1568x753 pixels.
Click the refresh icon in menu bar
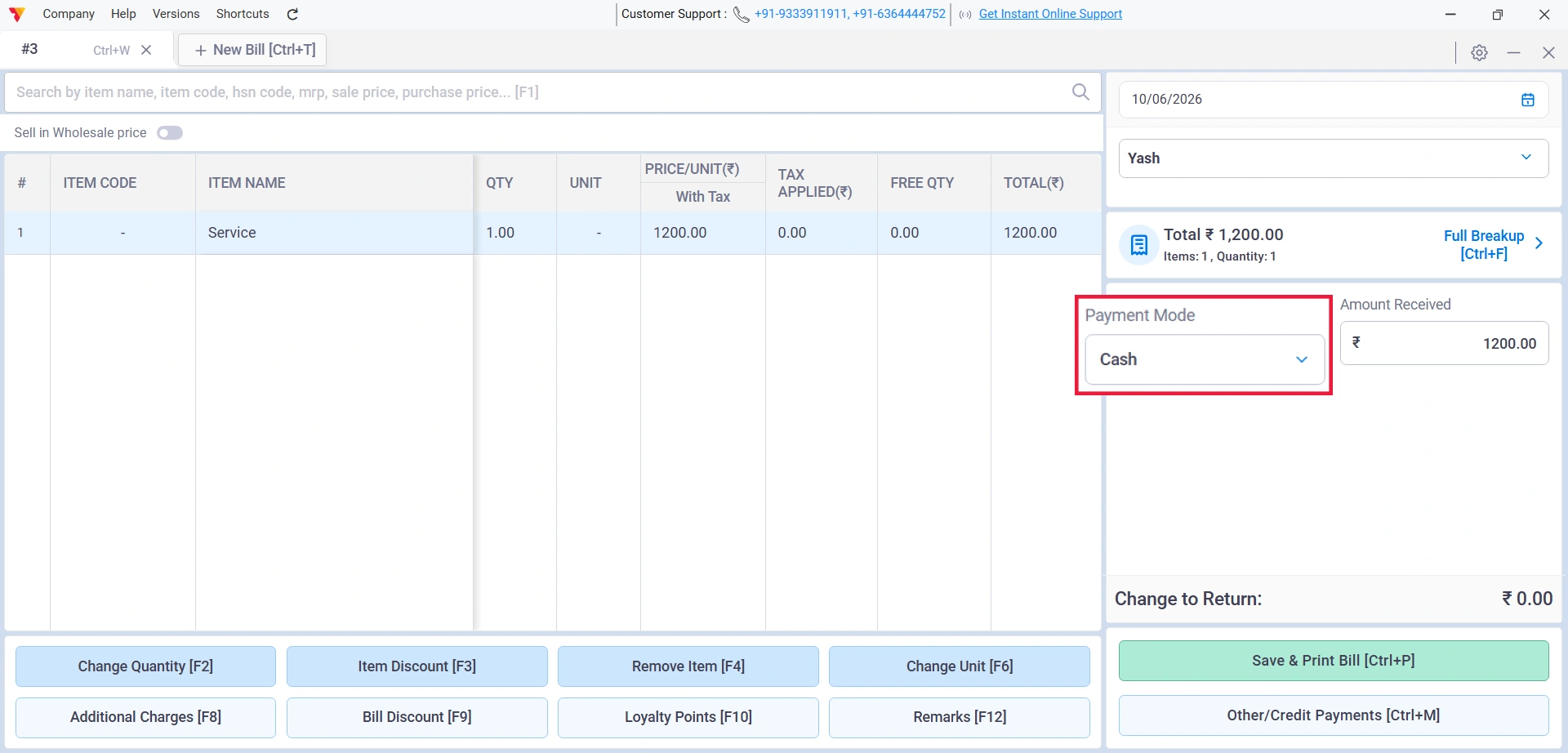292,14
